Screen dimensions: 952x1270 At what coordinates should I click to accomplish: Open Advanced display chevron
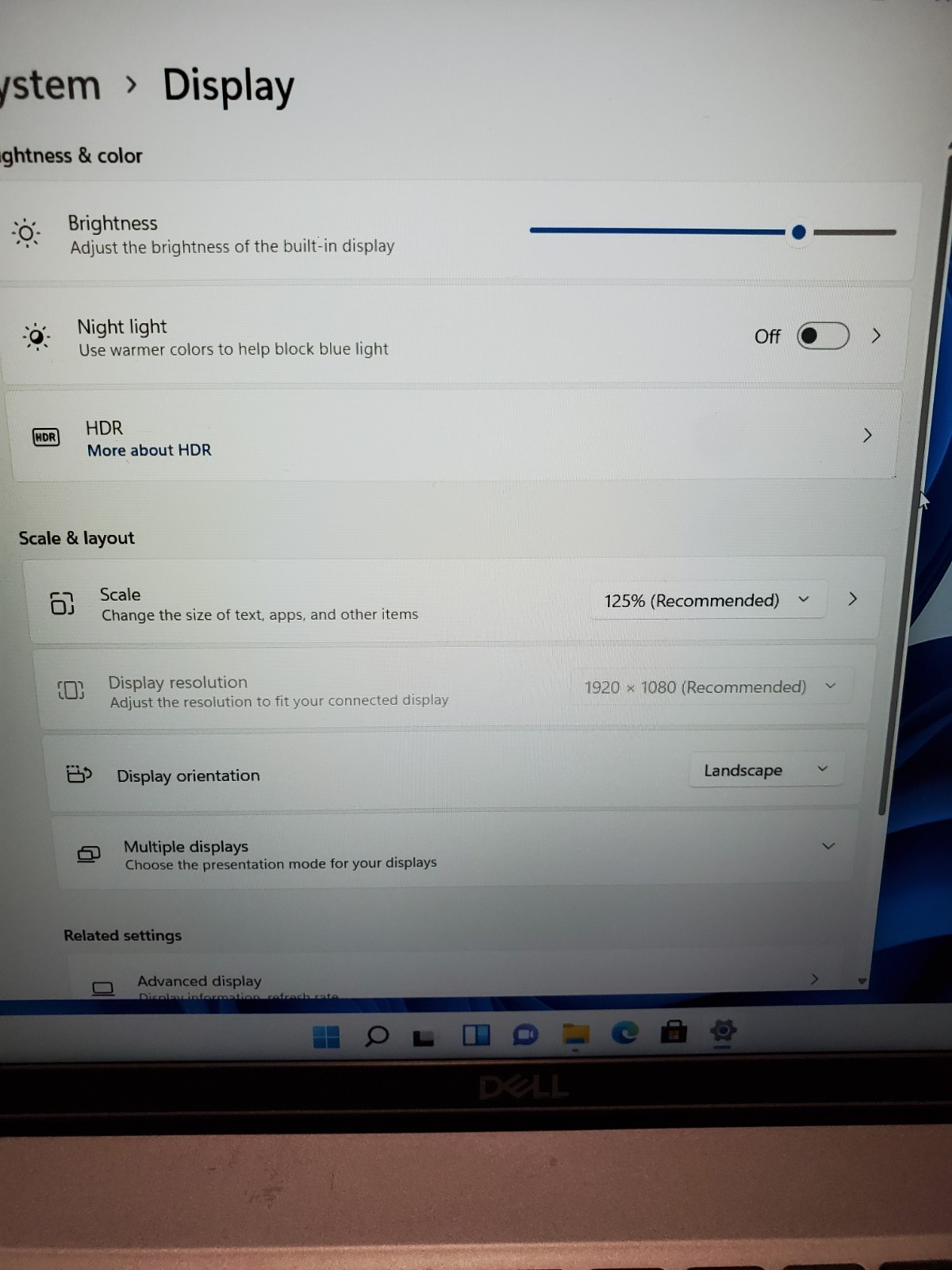[x=814, y=979]
